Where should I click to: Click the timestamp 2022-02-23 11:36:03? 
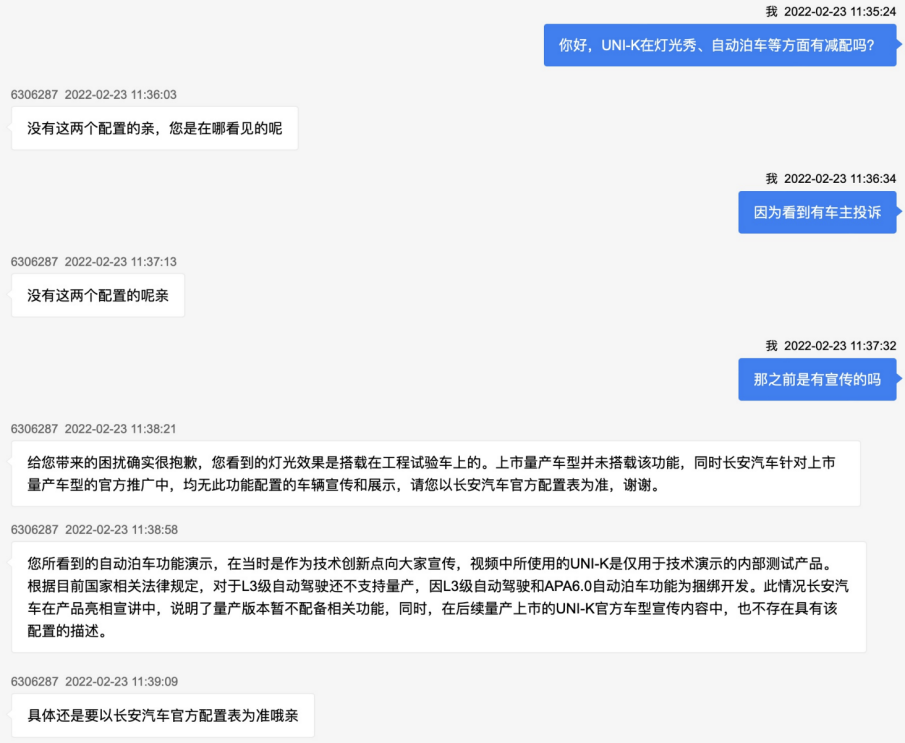pyautogui.click(x=120, y=95)
